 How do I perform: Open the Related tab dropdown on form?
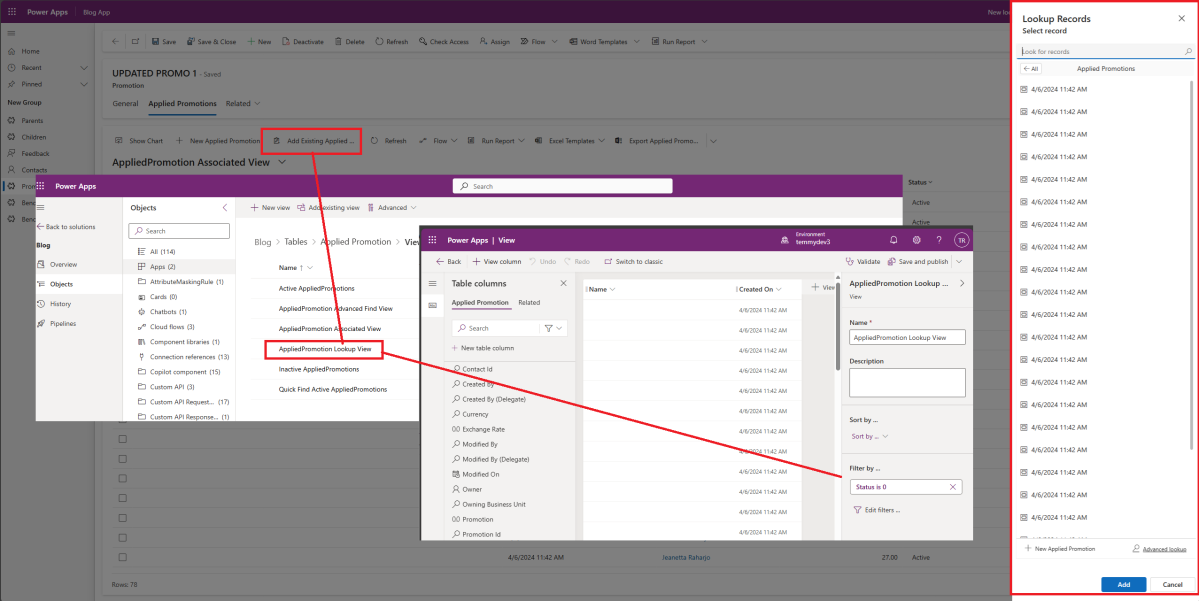coord(243,103)
